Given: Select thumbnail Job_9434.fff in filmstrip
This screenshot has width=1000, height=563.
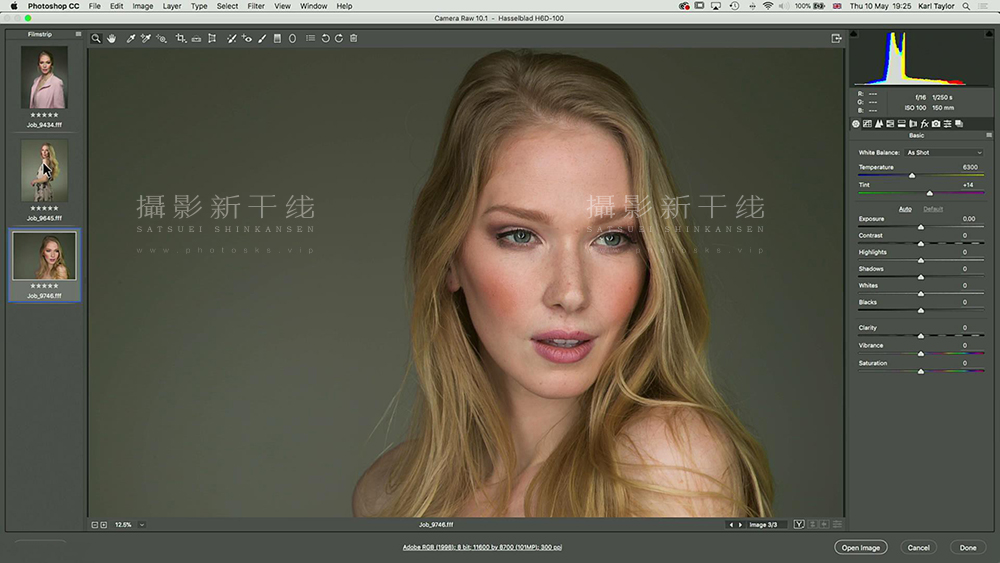Looking at the screenshot, I should pyautogui.click(x=44, y=77).
